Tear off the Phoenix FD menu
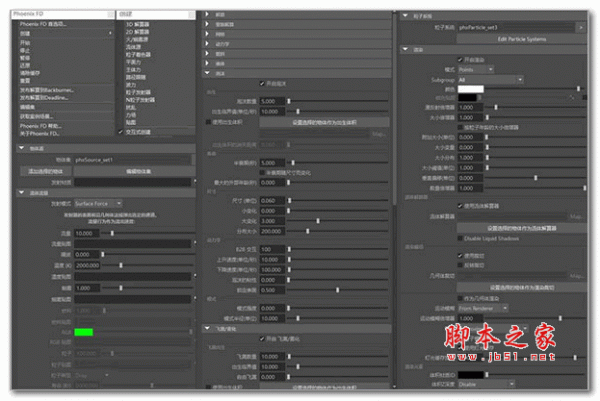 coord(111,14)
